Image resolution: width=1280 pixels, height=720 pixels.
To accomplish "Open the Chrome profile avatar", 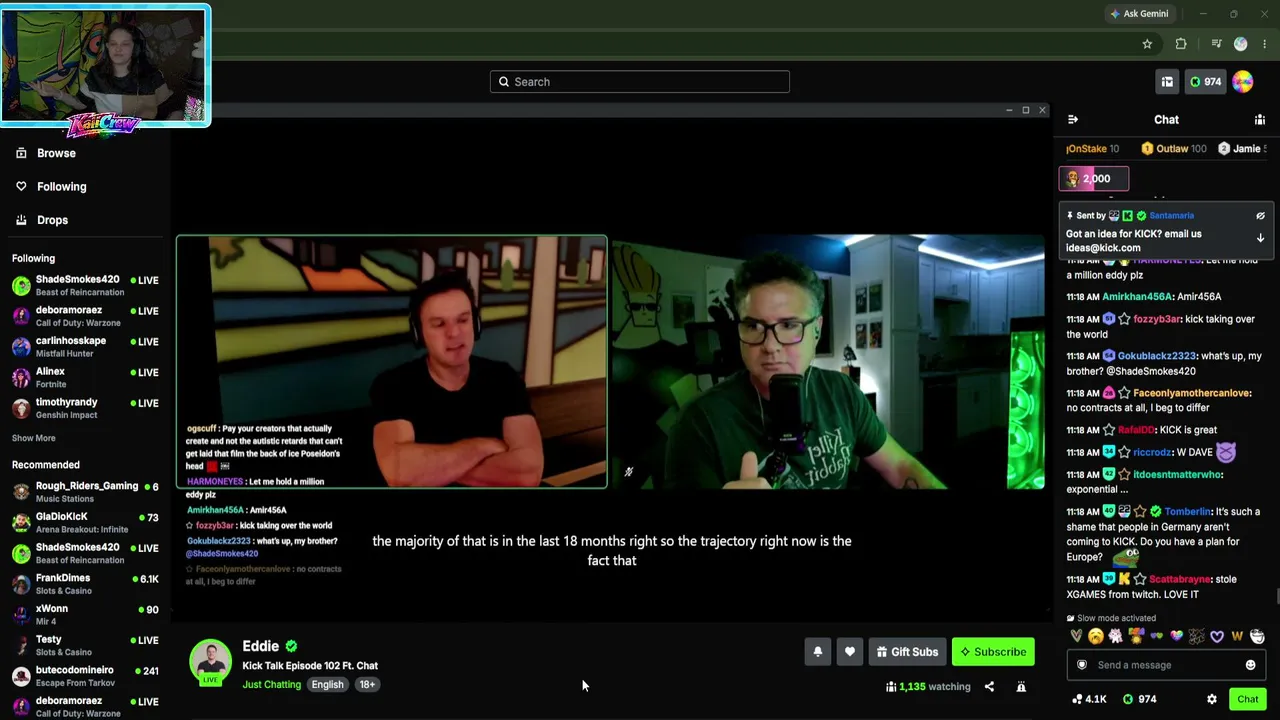I will 1241,44.
